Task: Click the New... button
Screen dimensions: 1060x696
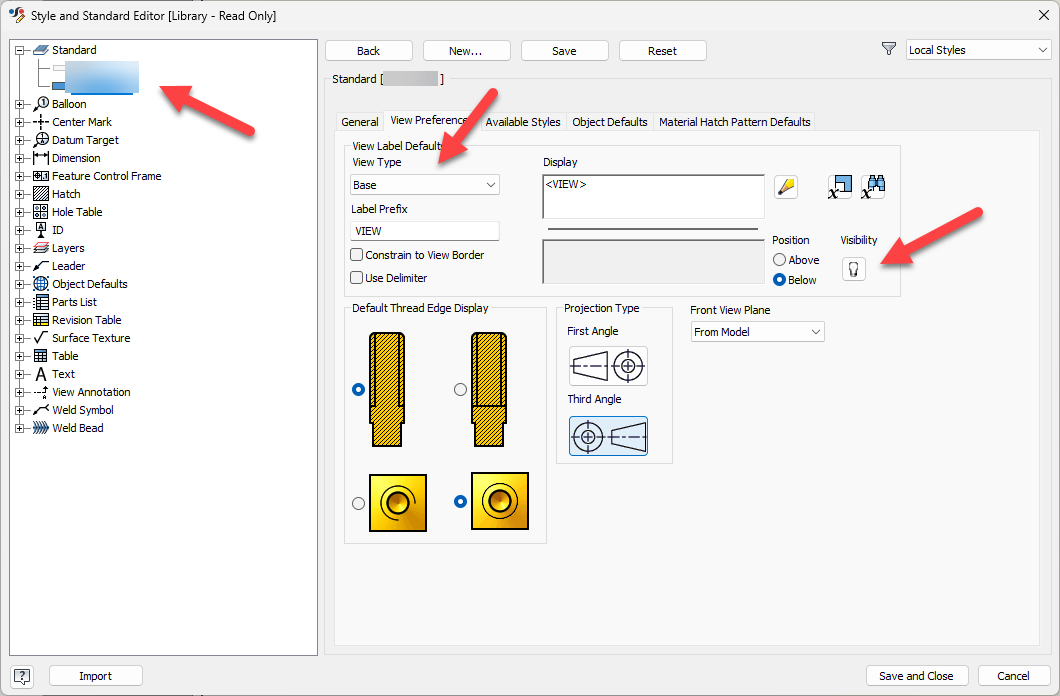Action: [x=466, y=50]
